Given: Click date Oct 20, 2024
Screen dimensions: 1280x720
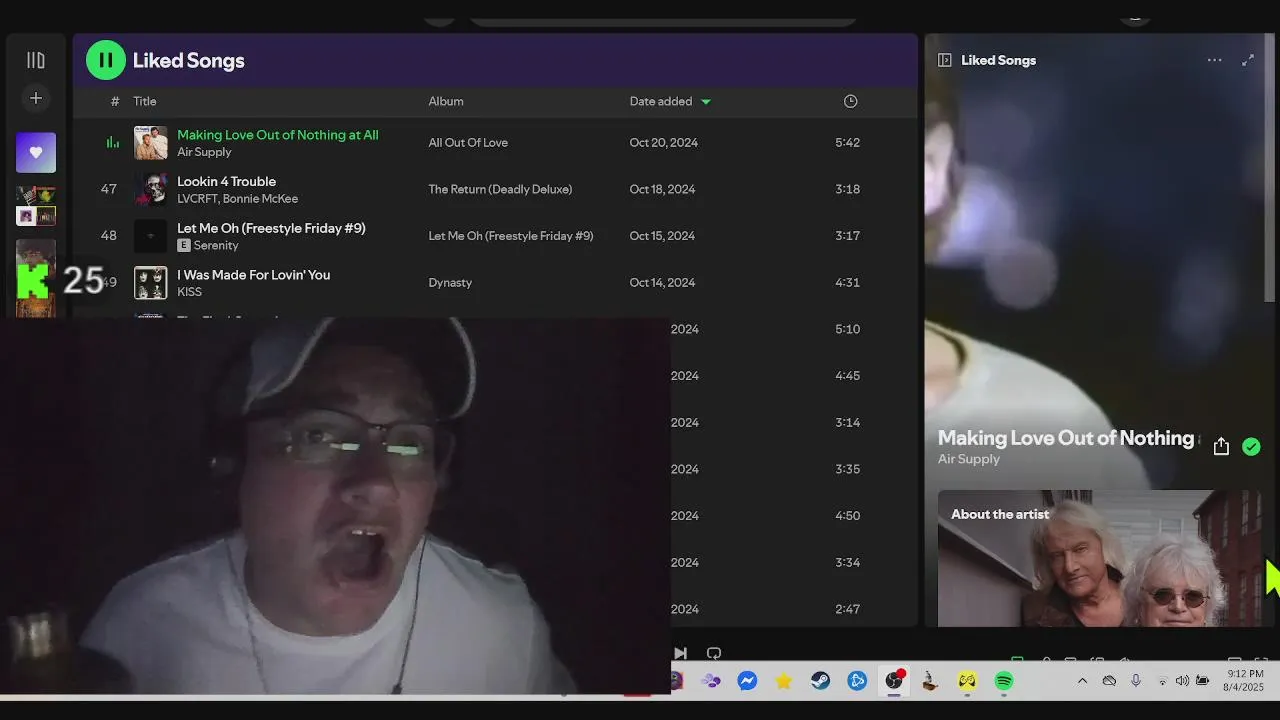Looking at the screenshot, I should pos(664,143).
